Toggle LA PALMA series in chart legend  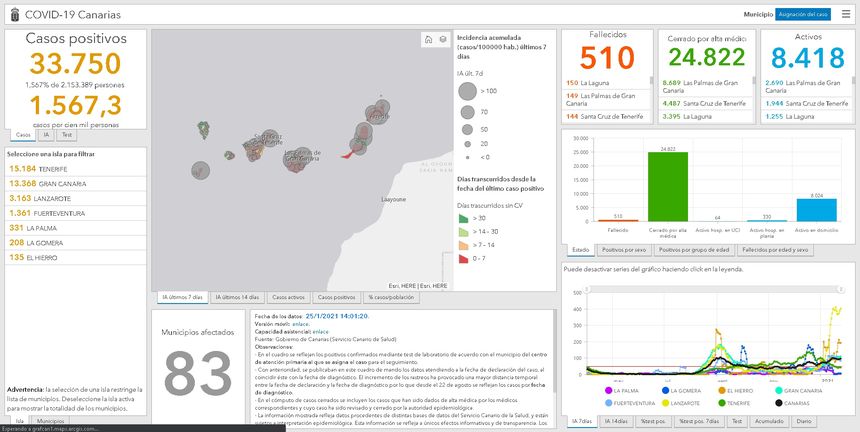(611, 390)
